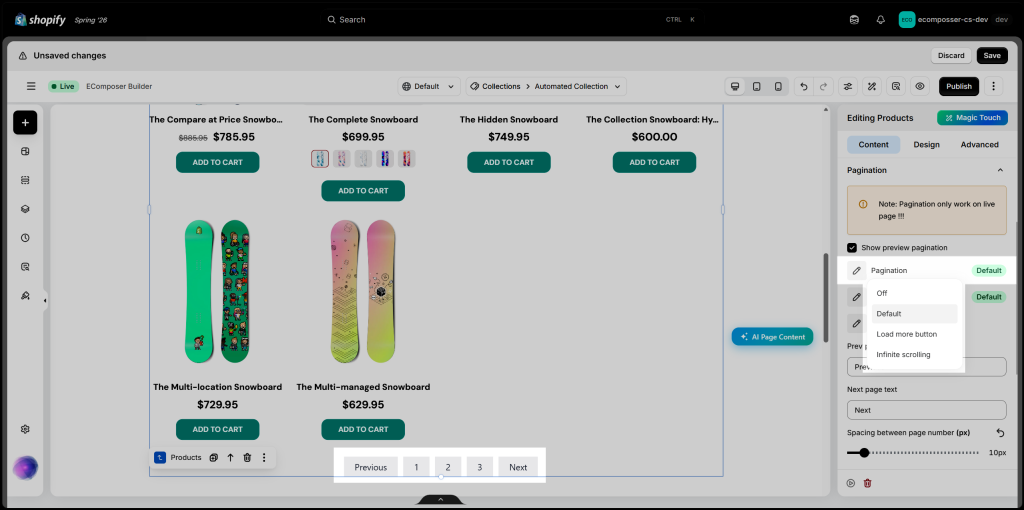Click the eye preview icon in the top toolbar
Image resolution: width=1024 pixels, height=510 pixels.
(x=920, y=86)
